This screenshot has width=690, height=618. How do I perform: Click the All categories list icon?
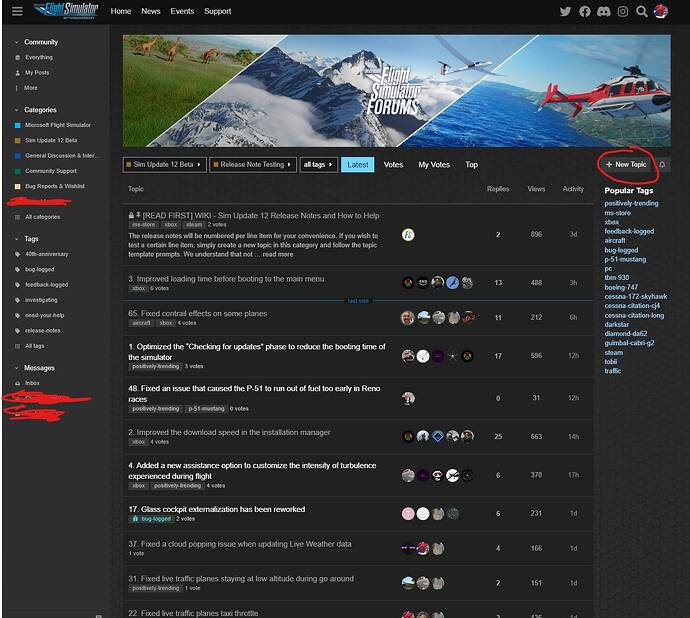18,217
